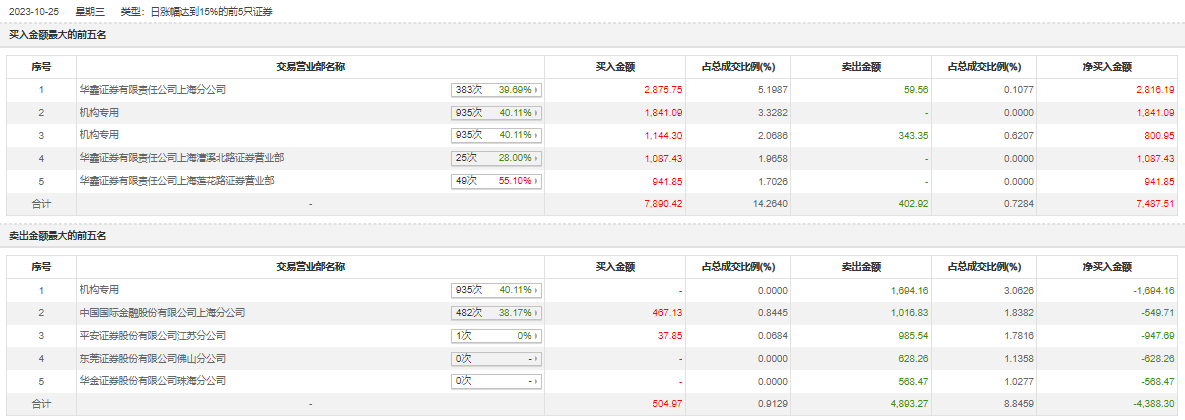The height and width of the screenshot is (420, 1185).
Task: Open 华鑫证券上海清溪北路证券营业部 link
Action: [181, 158]
